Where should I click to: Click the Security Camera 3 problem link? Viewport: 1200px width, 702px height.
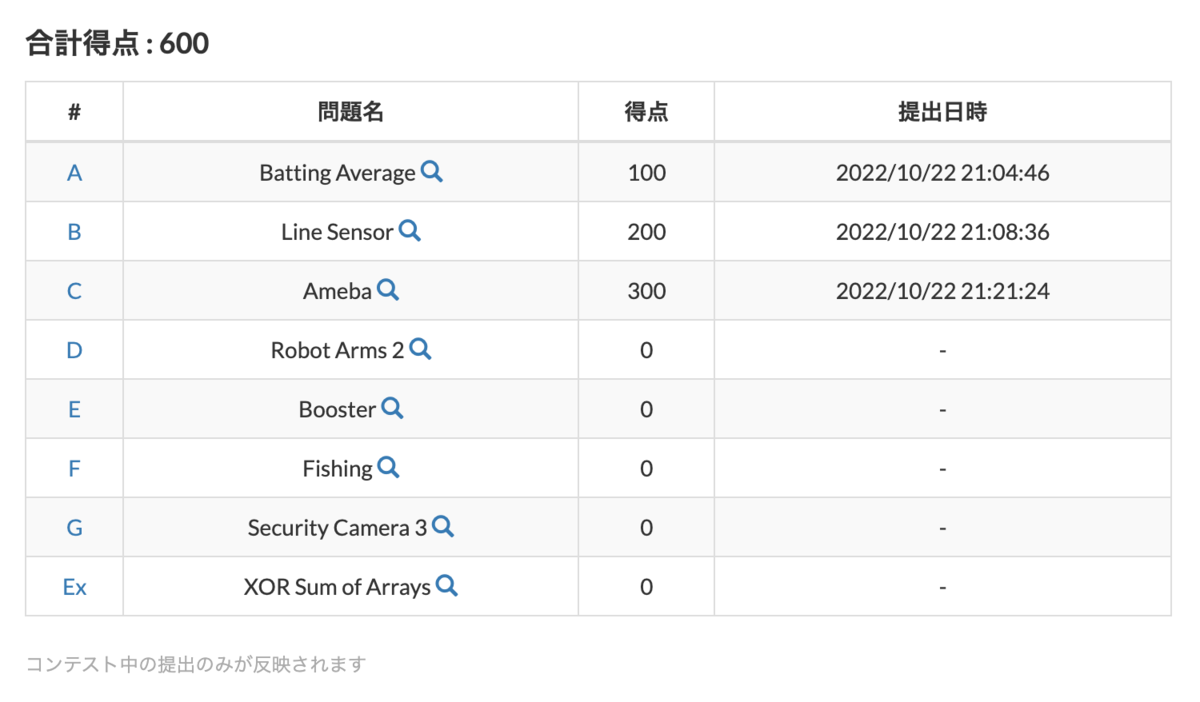point(341,527)
